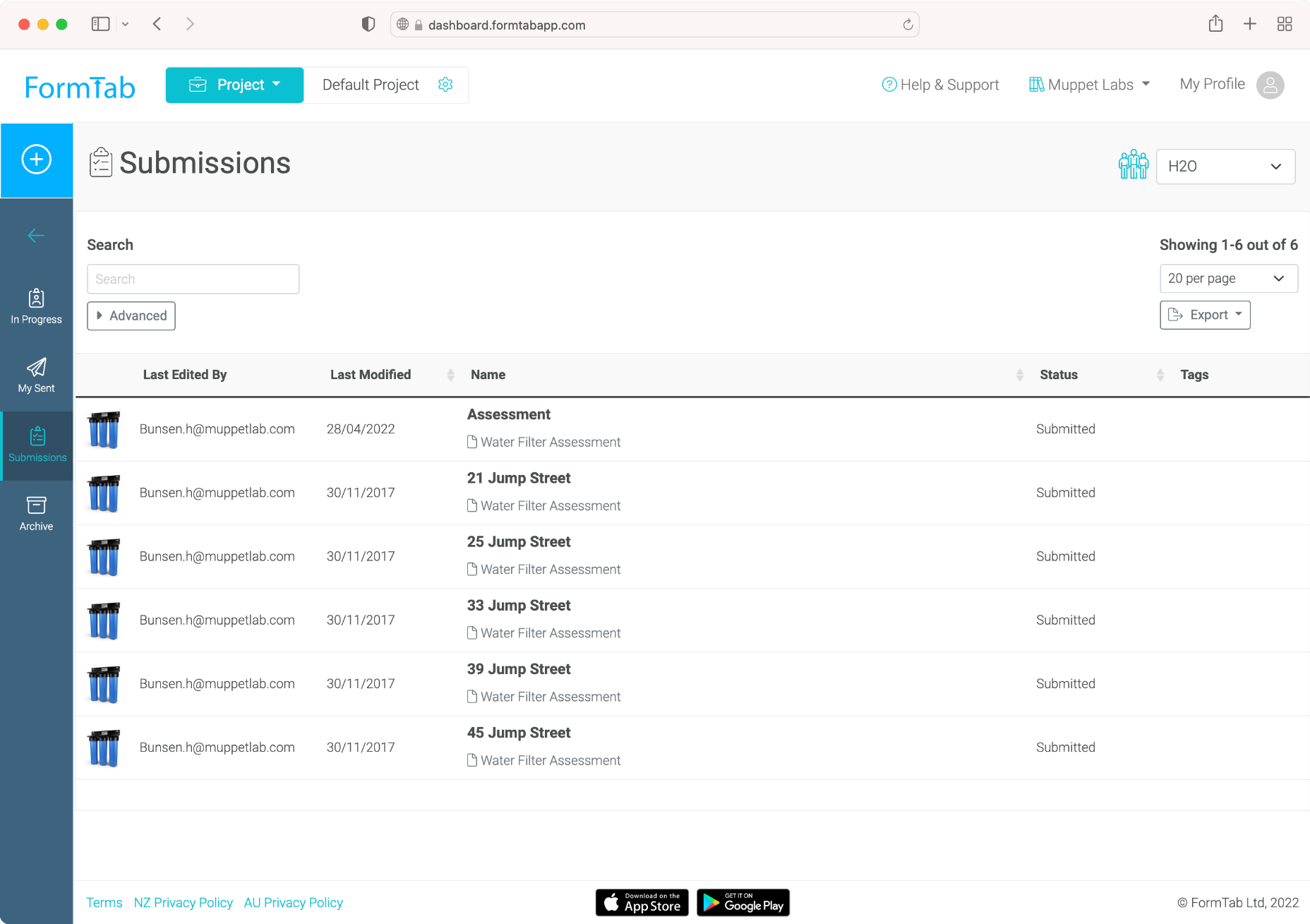Open the 45 Jump Street submission

click(519, 733)
